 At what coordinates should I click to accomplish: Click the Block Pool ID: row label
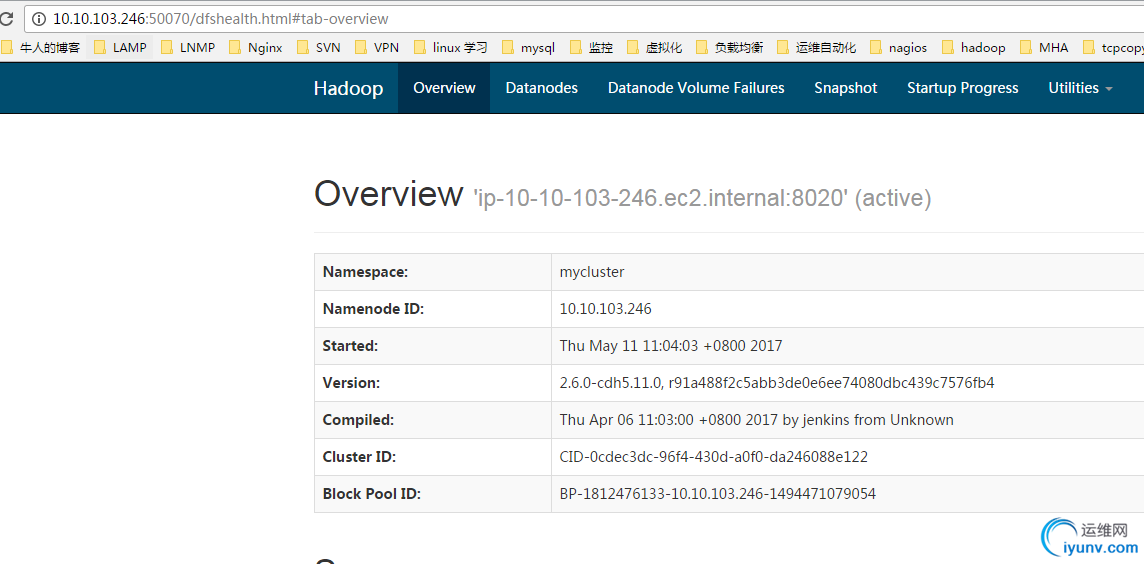coord(371,494)
